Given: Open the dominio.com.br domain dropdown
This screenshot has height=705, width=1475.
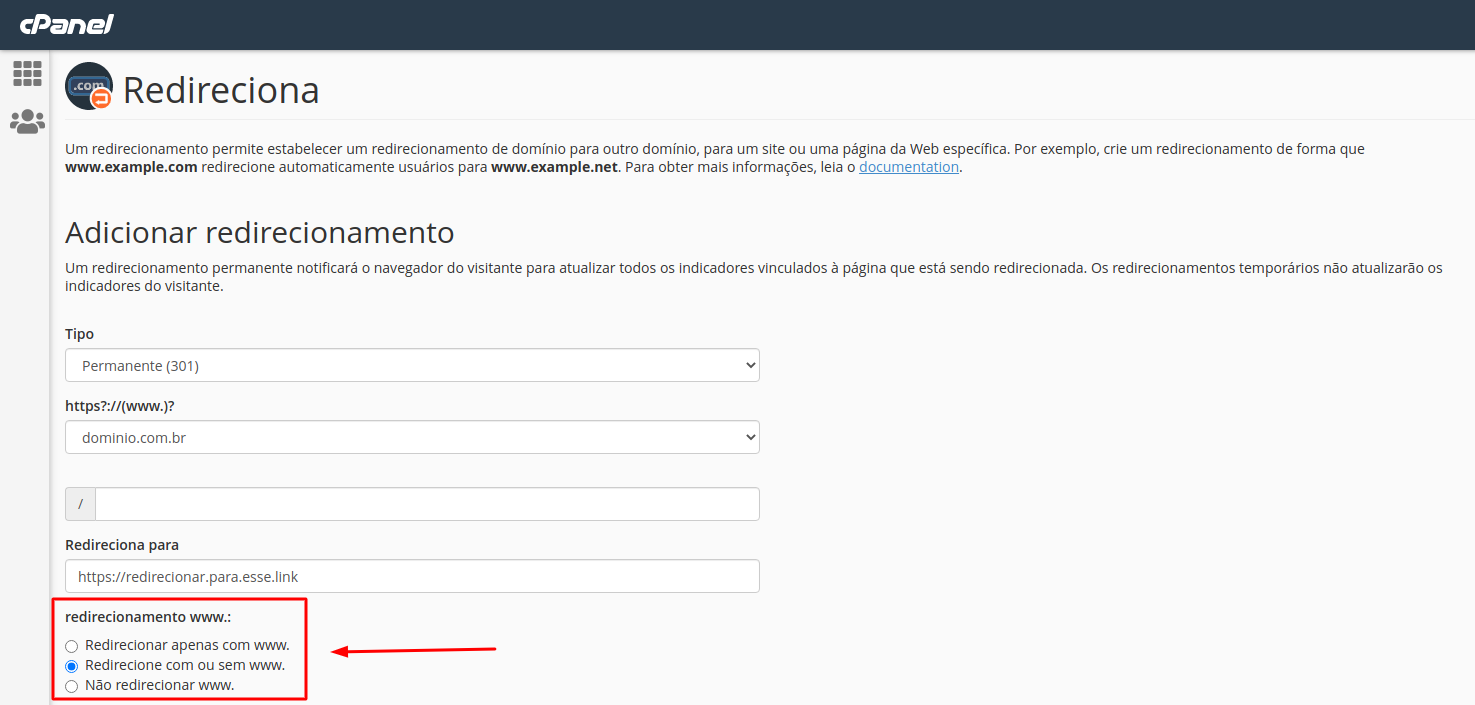Looking at the screenshot, I should coord(412,437).
